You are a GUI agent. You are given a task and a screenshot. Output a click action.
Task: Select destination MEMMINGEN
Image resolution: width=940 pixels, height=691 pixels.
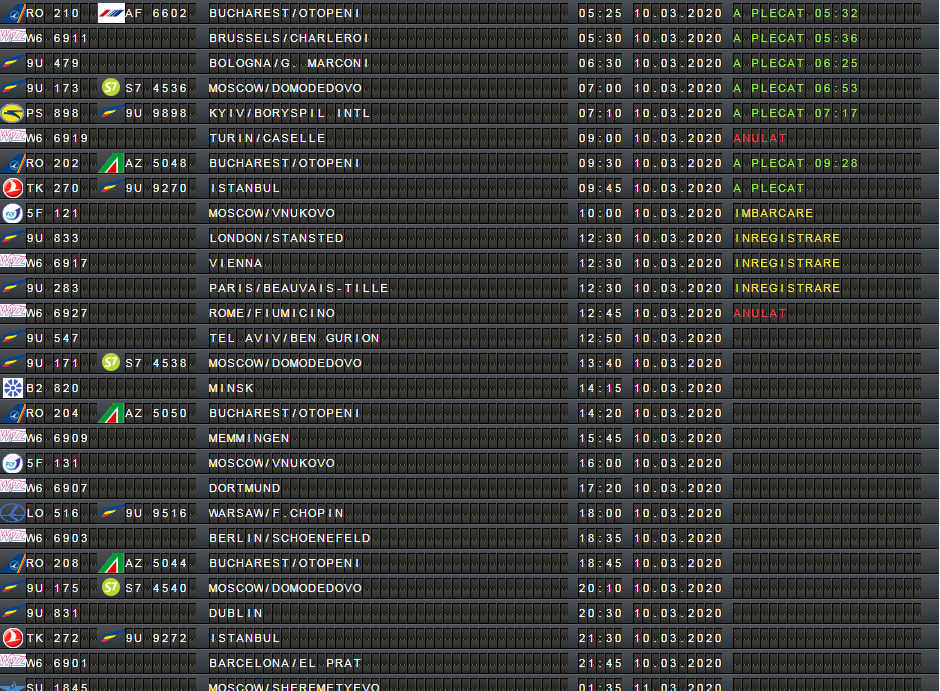pos(249,438)
